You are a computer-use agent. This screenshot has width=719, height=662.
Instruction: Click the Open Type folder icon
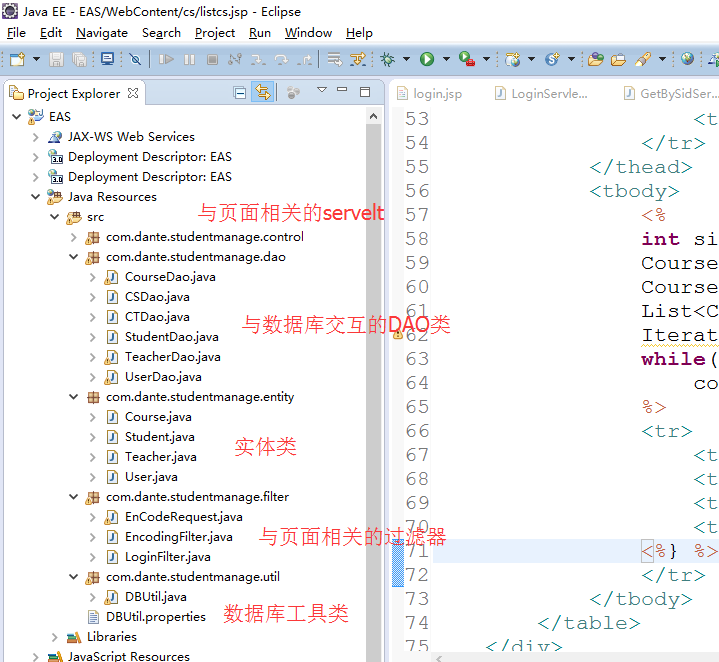pyautogui.click(x=596, y=59)
